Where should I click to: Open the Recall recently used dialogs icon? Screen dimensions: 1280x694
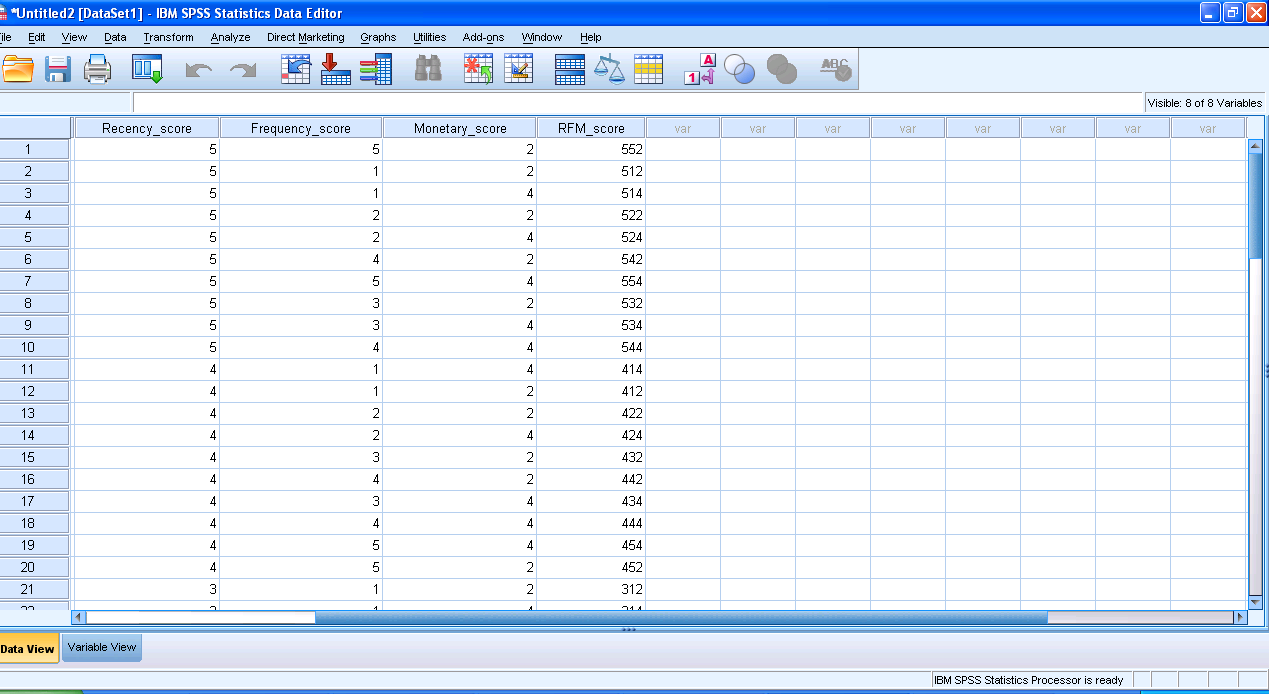tap(147, 69)
